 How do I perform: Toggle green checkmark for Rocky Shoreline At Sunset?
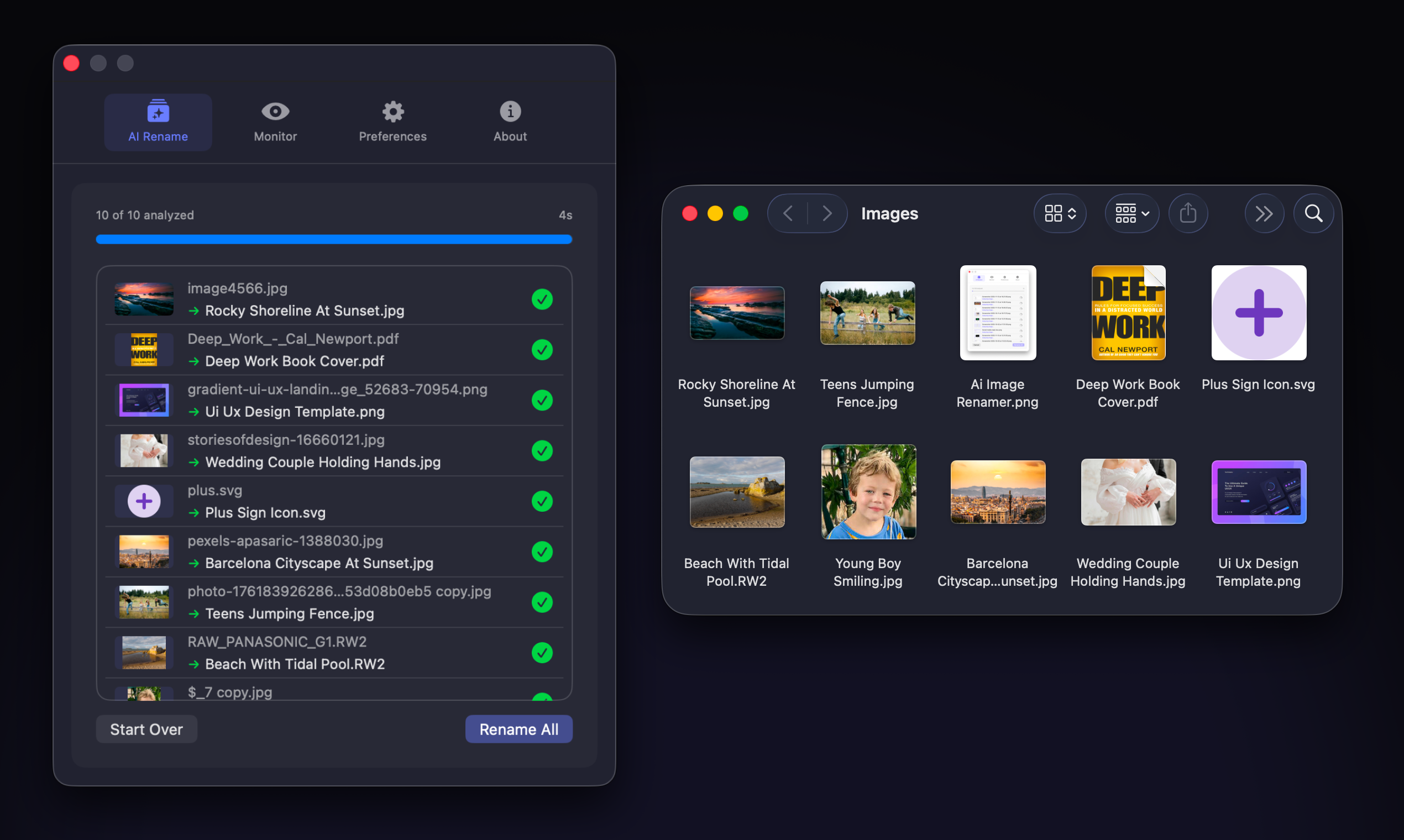[x=542, y=299]
